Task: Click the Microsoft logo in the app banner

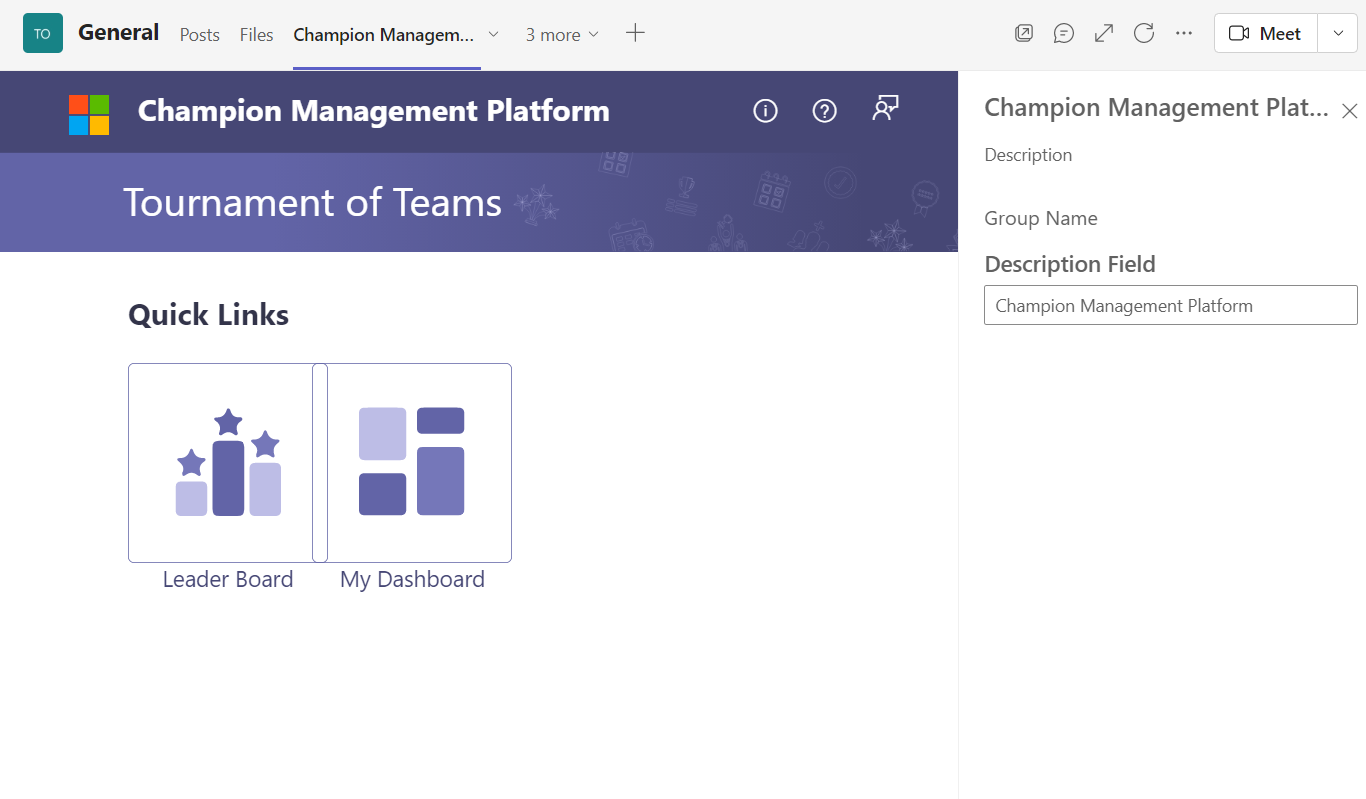Action: pyautogui.click(x=88, y=111)
